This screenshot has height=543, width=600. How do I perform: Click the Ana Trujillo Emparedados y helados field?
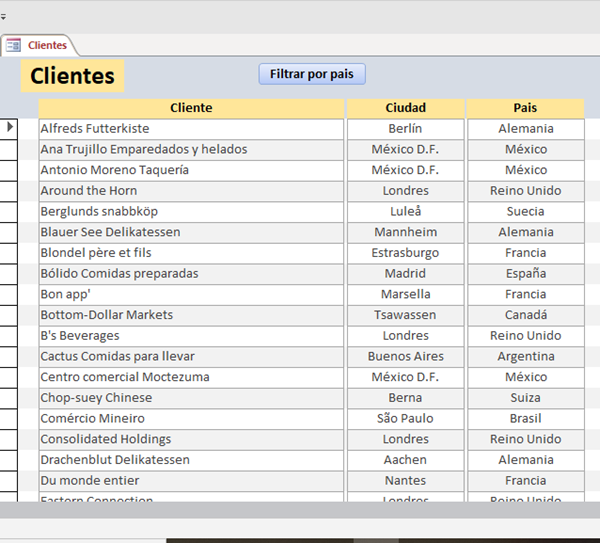pyautogui.click(x=191, y=150)
